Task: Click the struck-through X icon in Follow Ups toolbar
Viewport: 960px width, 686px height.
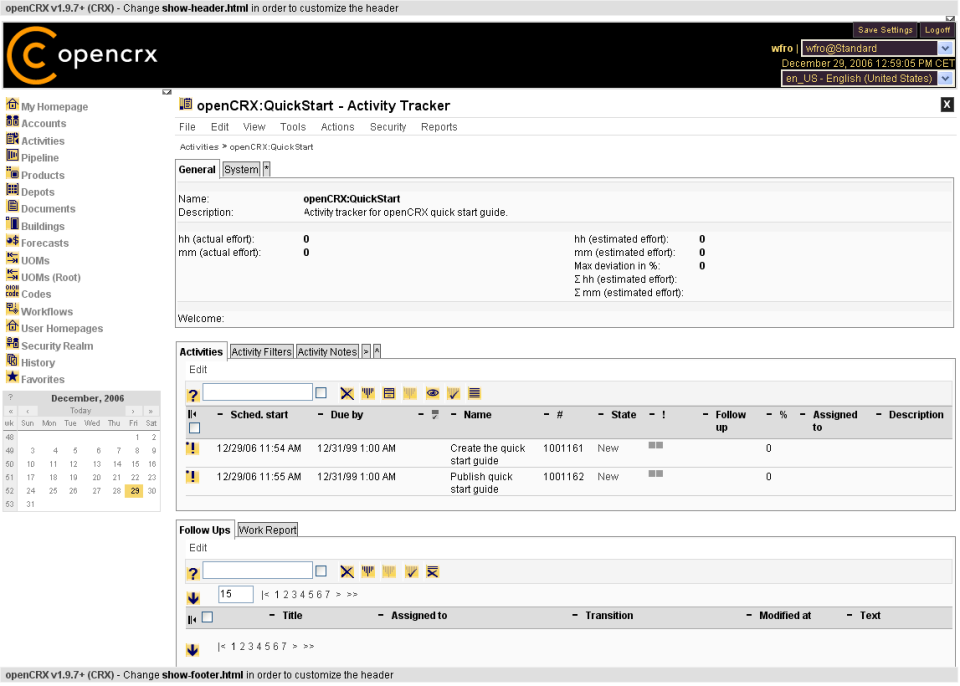Action: 432,572
